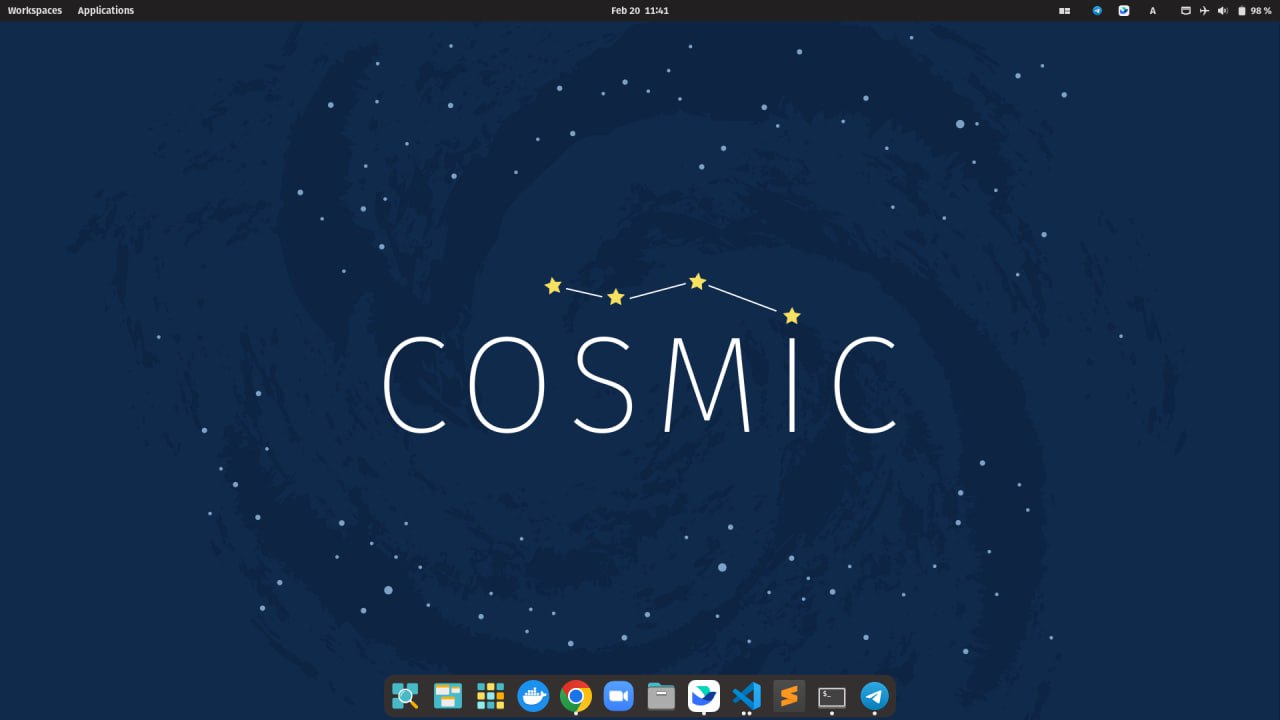This screenshot has height=720, width=1280.
Task: Launch Sublime Text from the dock
Action: 789,696
